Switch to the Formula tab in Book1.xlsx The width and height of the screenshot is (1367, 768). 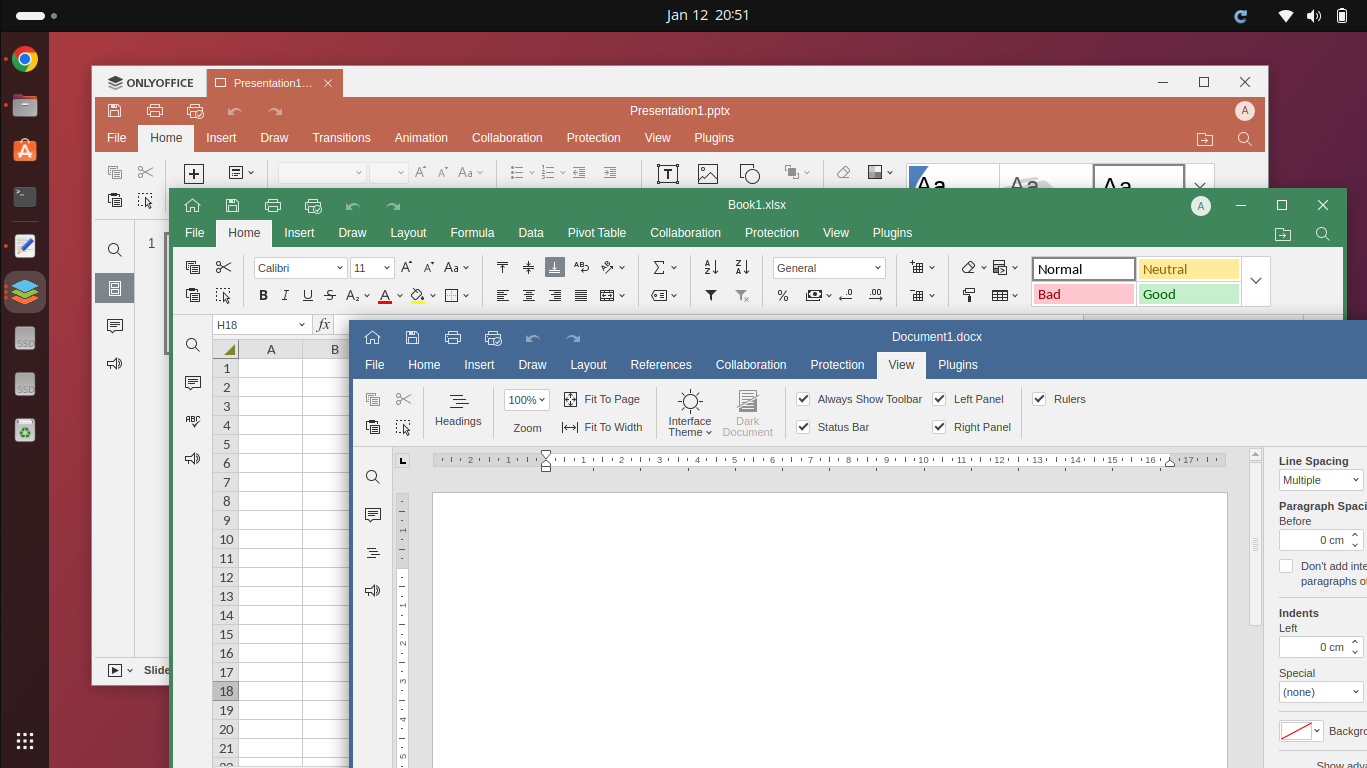tap(472, 232)
